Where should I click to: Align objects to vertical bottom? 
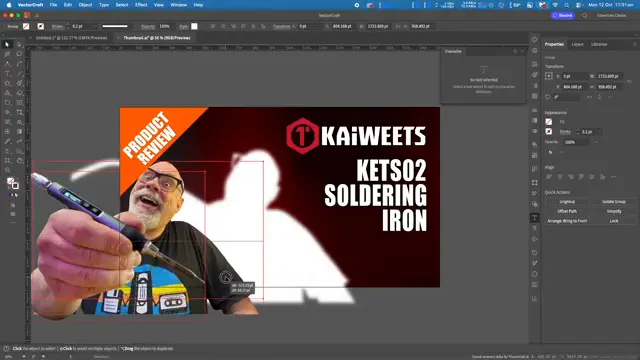coord(602,177)
